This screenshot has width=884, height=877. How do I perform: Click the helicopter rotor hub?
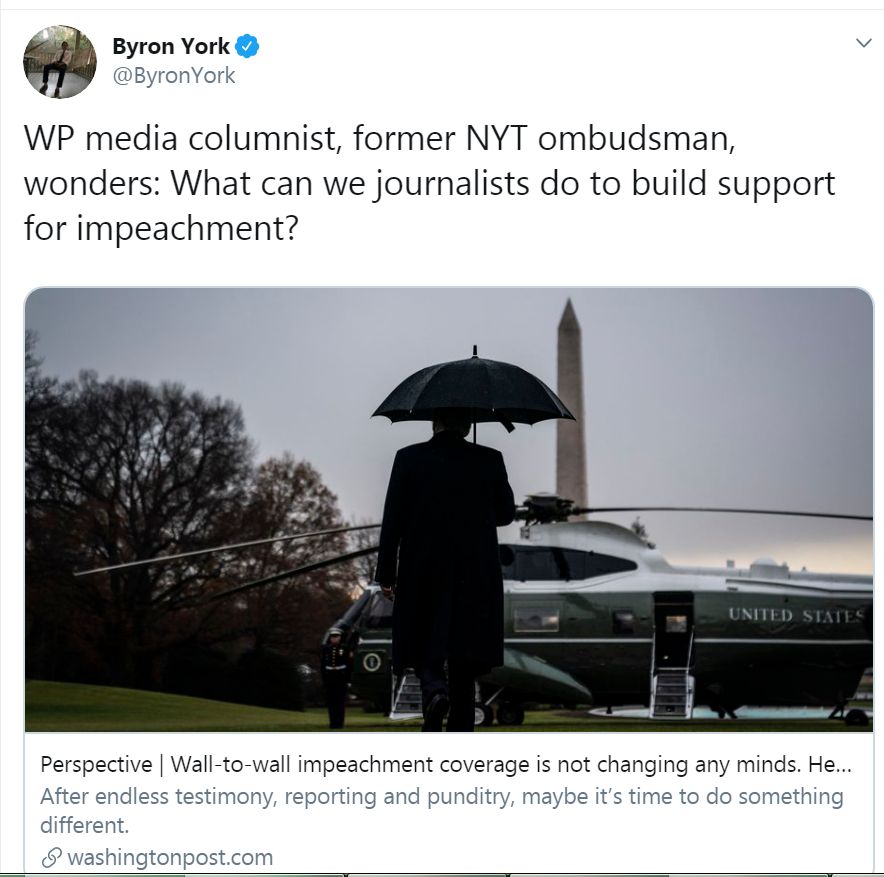544,507
